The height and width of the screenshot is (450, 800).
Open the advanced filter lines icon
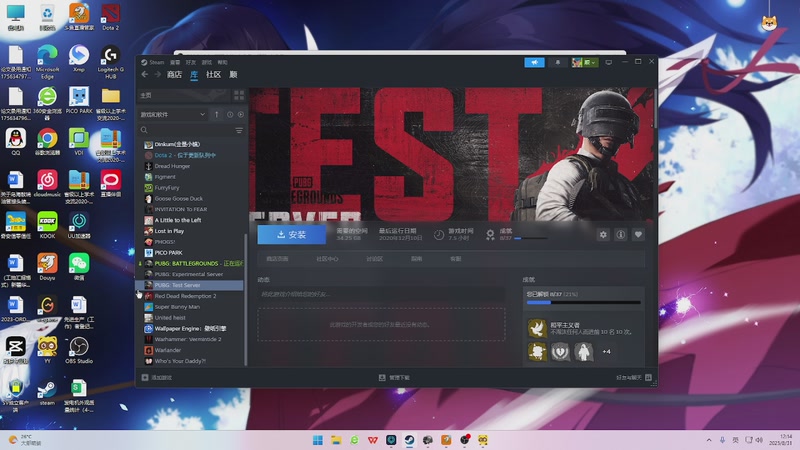239,131
